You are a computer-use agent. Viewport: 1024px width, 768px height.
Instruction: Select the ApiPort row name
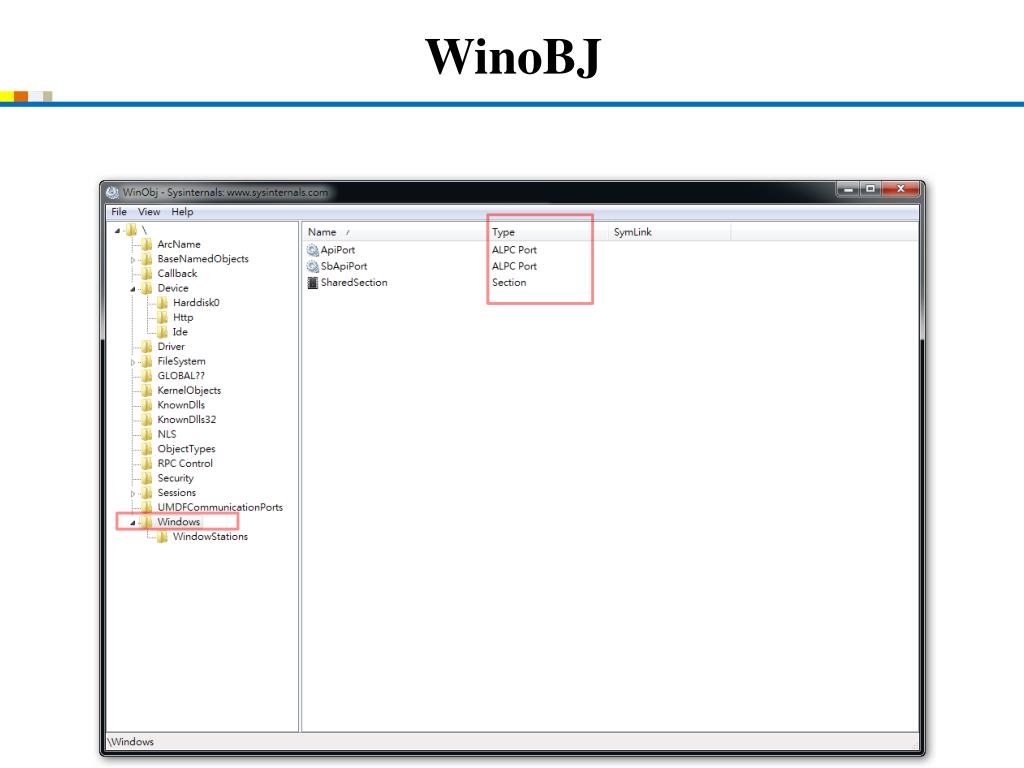point(338,250)
